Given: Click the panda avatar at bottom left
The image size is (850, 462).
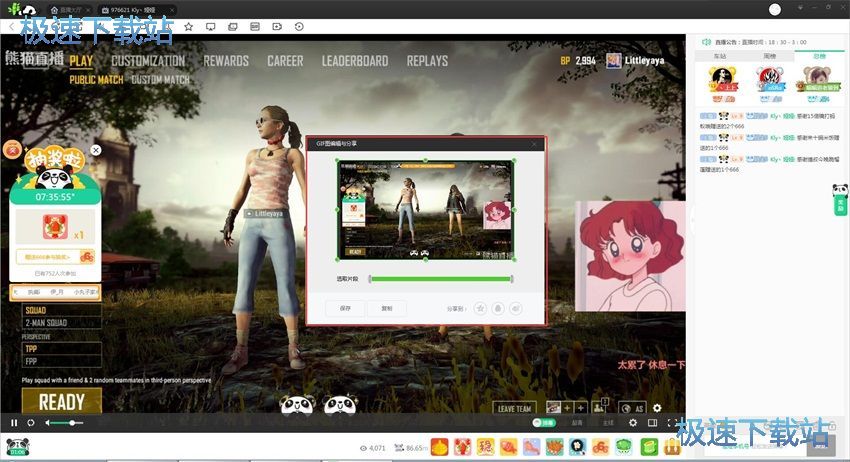Looking at the screenshot, I should click(18, 447).
